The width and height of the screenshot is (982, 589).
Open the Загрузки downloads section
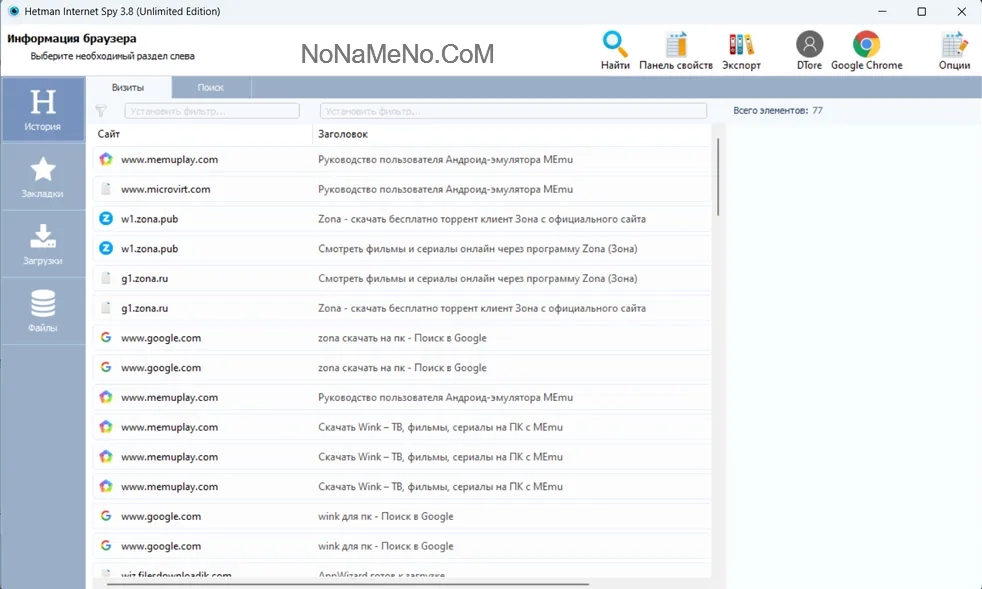tap(43, 244)
